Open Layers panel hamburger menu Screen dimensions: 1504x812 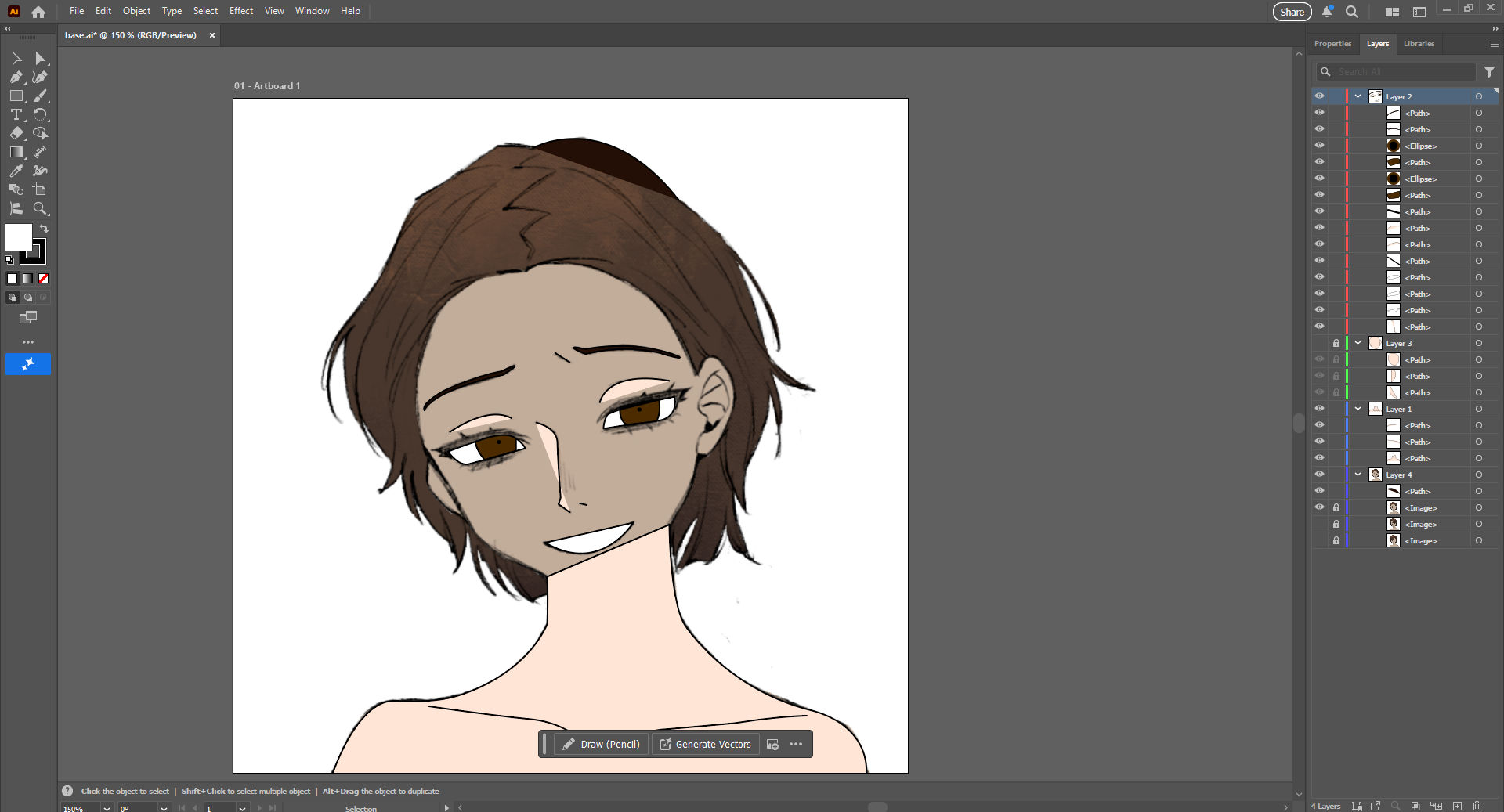[1495, 44]
